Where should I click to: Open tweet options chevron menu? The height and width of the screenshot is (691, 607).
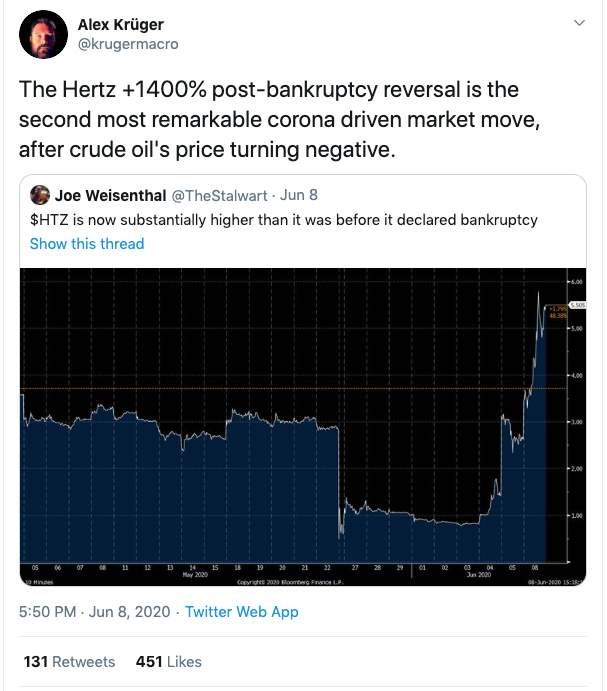(579, 22)
